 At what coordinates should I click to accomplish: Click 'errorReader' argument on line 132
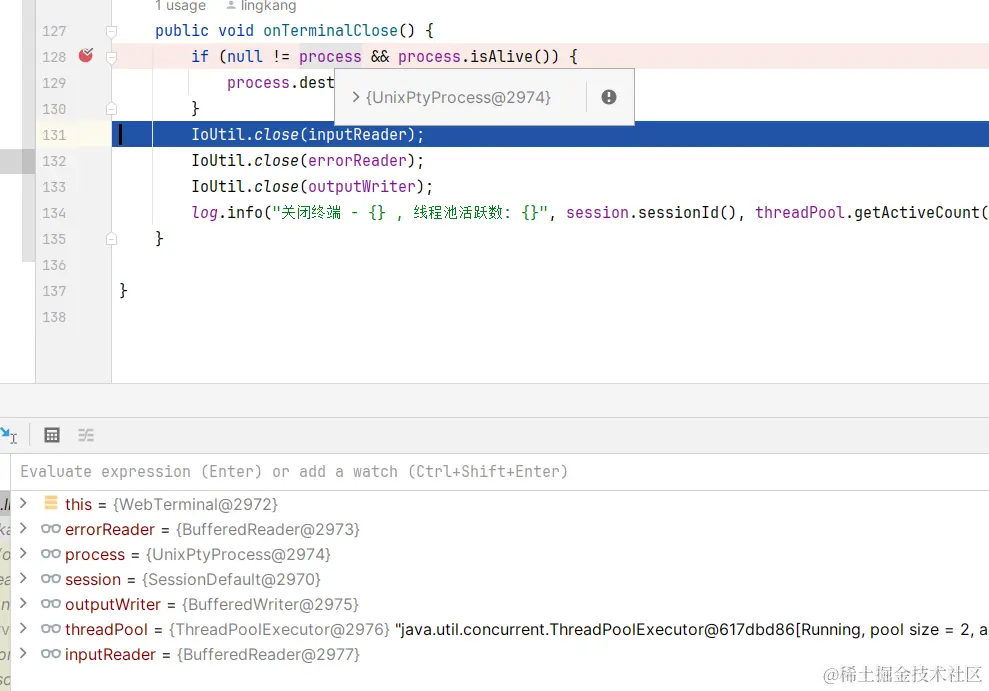[357, 161]
